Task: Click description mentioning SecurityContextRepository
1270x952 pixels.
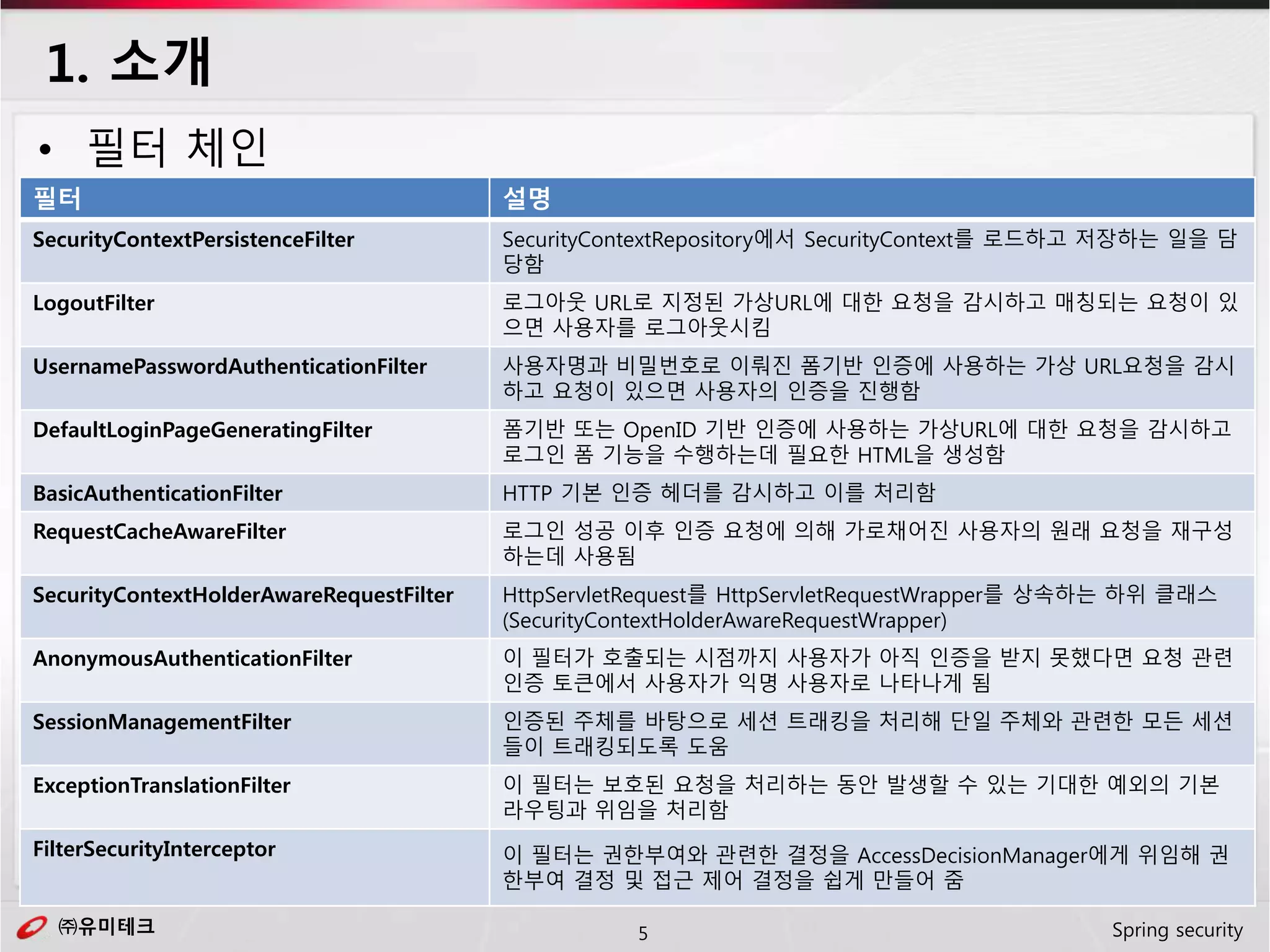Action: pyautogui.click(x=872, y=252)
